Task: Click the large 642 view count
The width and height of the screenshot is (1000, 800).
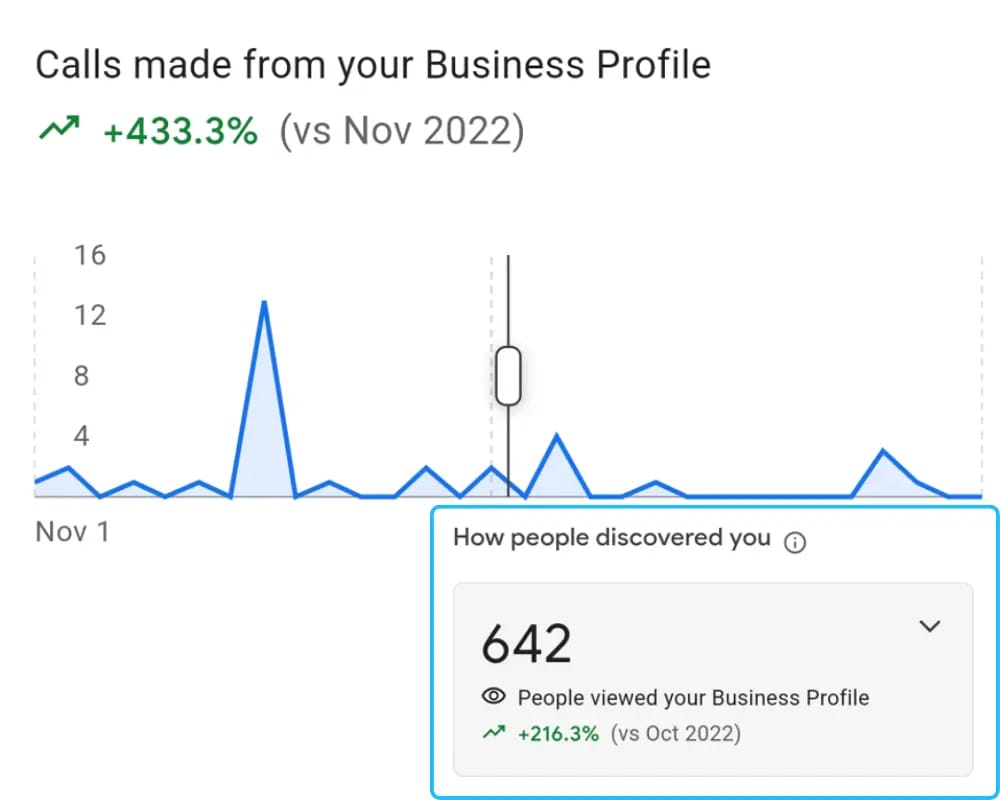Action: point(526,644)
